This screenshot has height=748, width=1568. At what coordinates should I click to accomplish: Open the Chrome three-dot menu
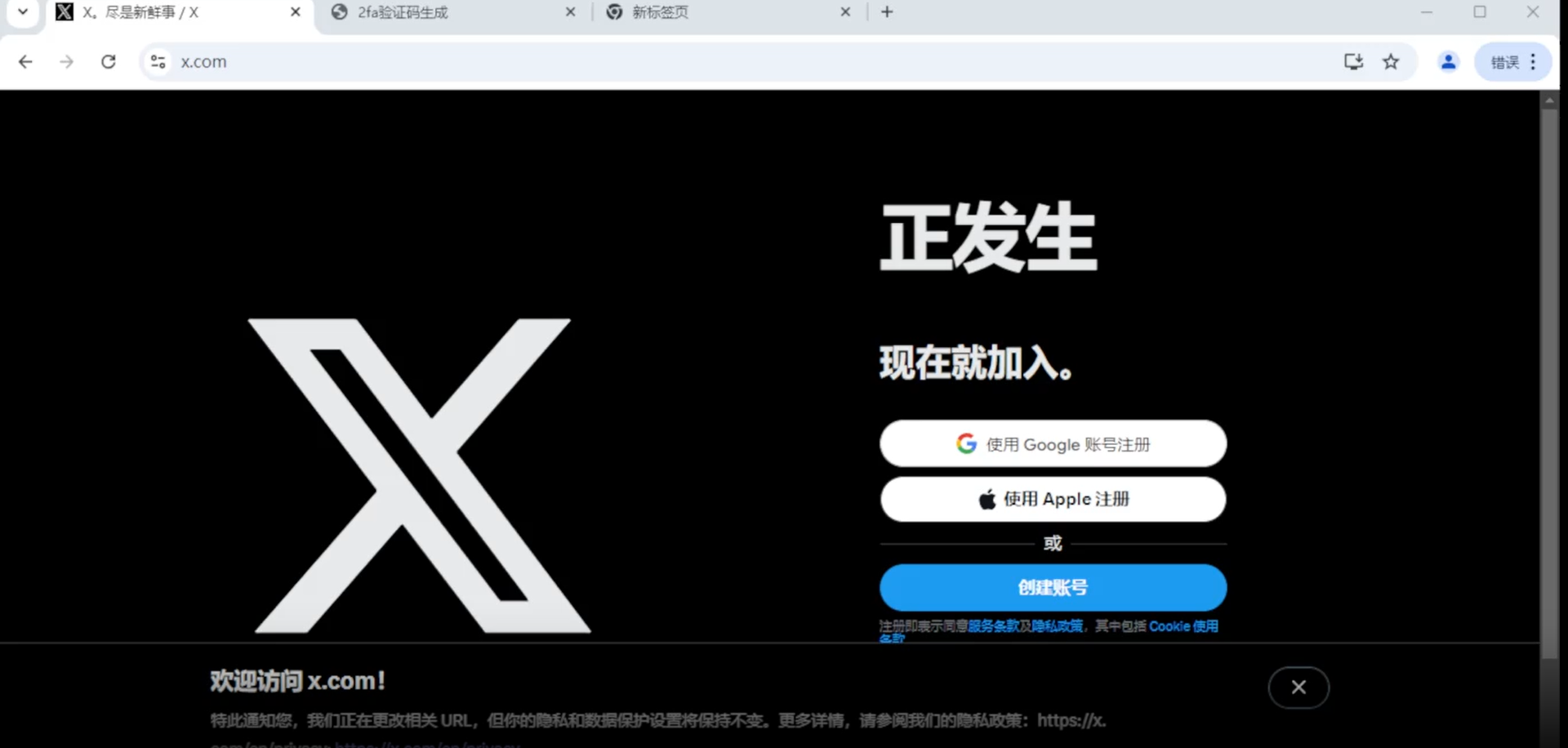pyautogui.click(x=1533, y=62)
